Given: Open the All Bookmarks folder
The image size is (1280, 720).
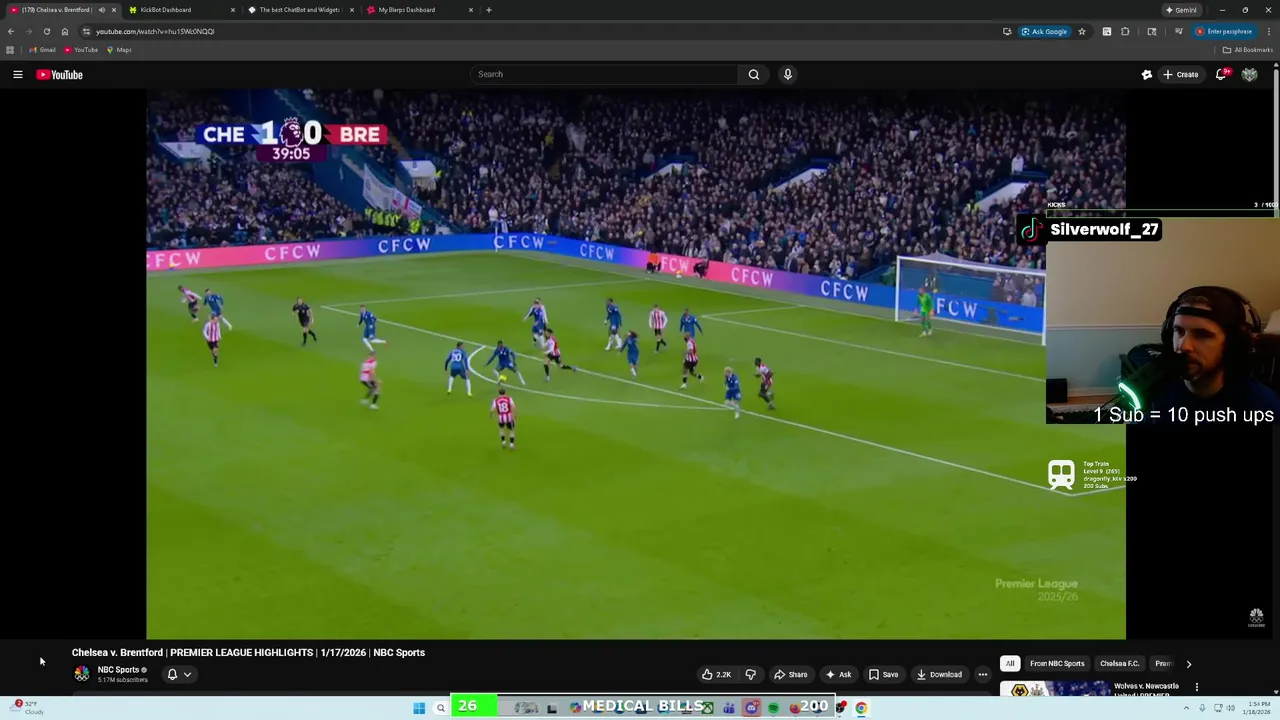Looking at the screenshot, I should click(1249, 50).
